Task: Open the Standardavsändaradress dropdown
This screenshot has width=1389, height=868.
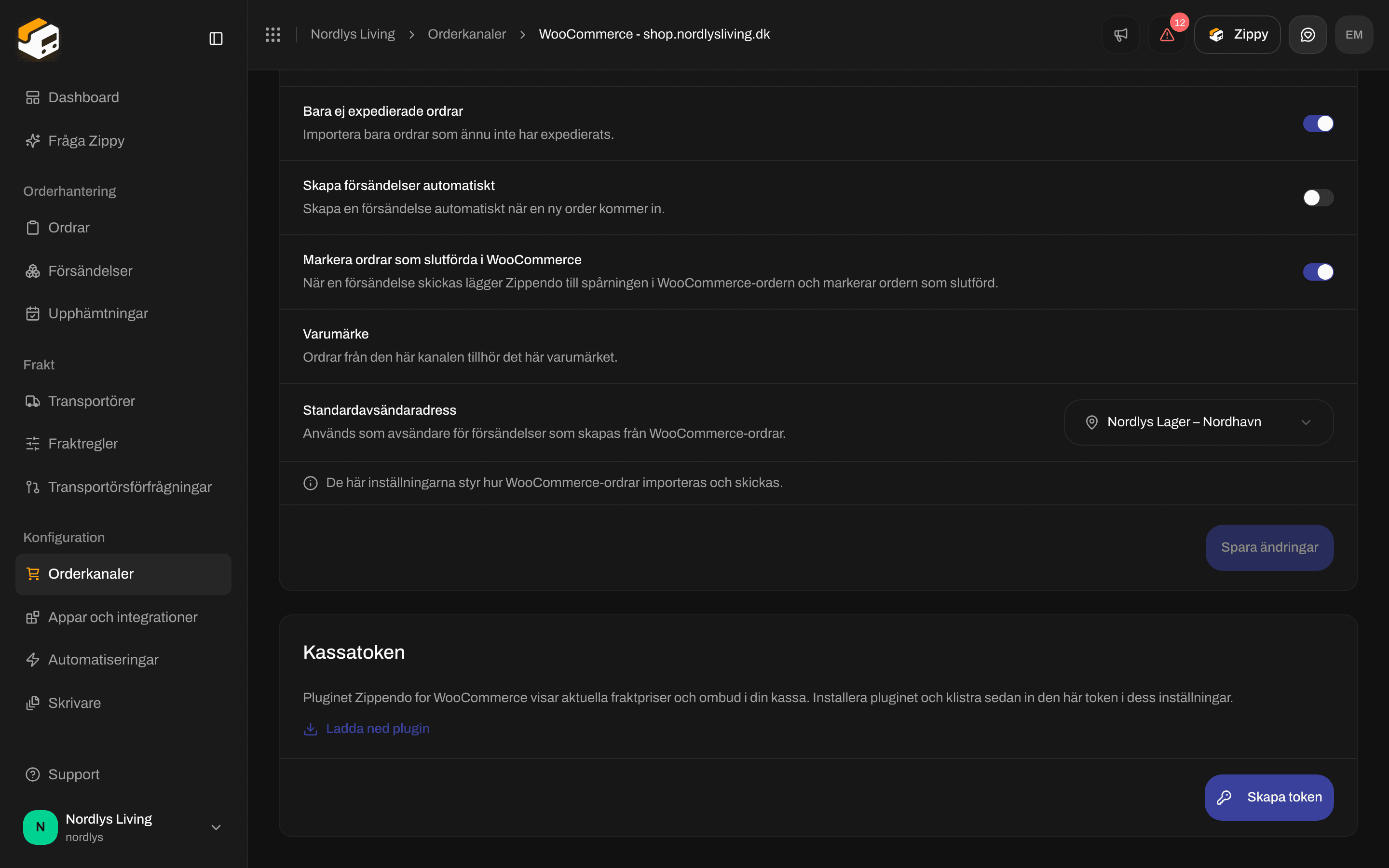Action: pyautogui.click(x=1198, y=422)
